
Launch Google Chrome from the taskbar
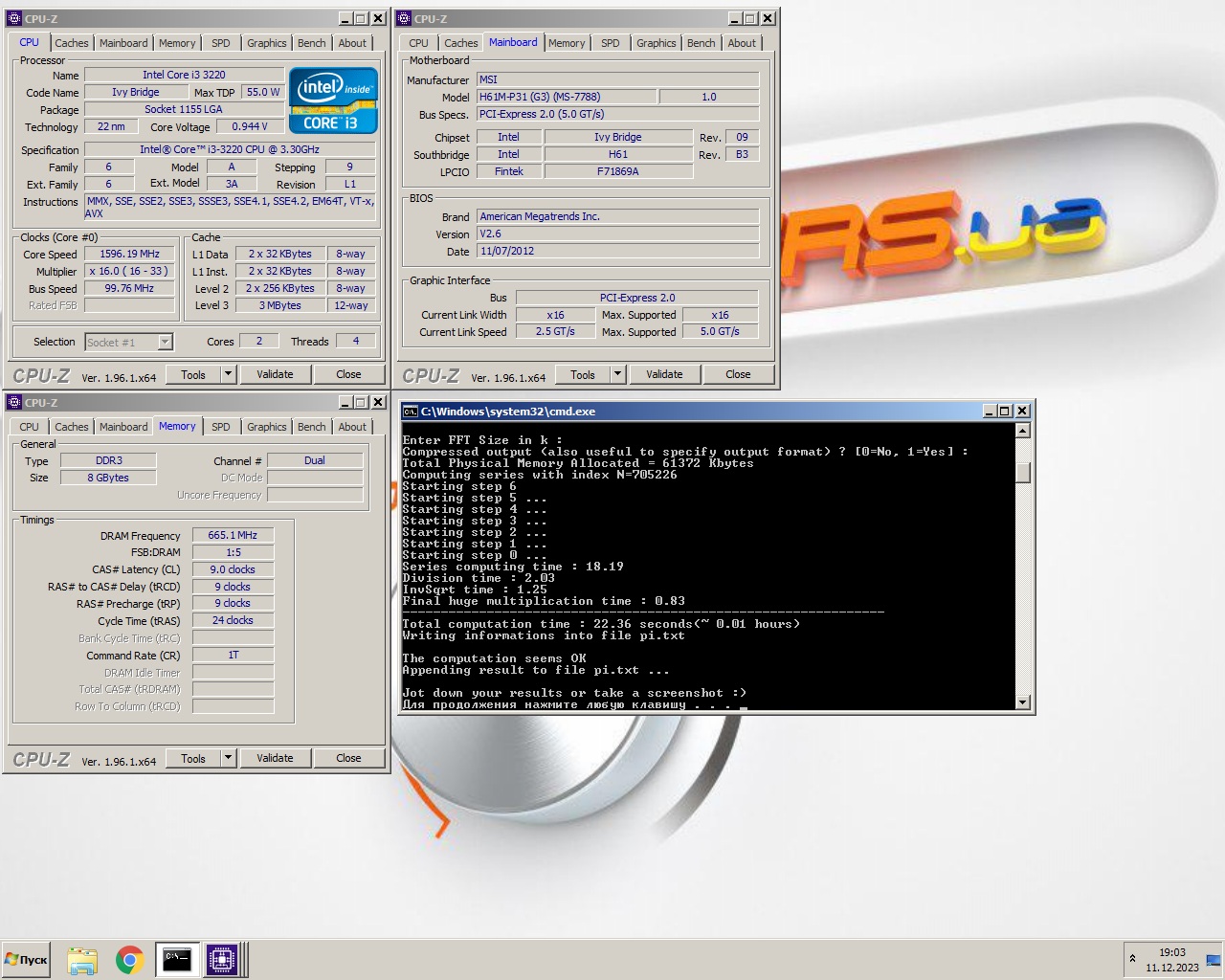pyautogui.click(x=129, y=960)
